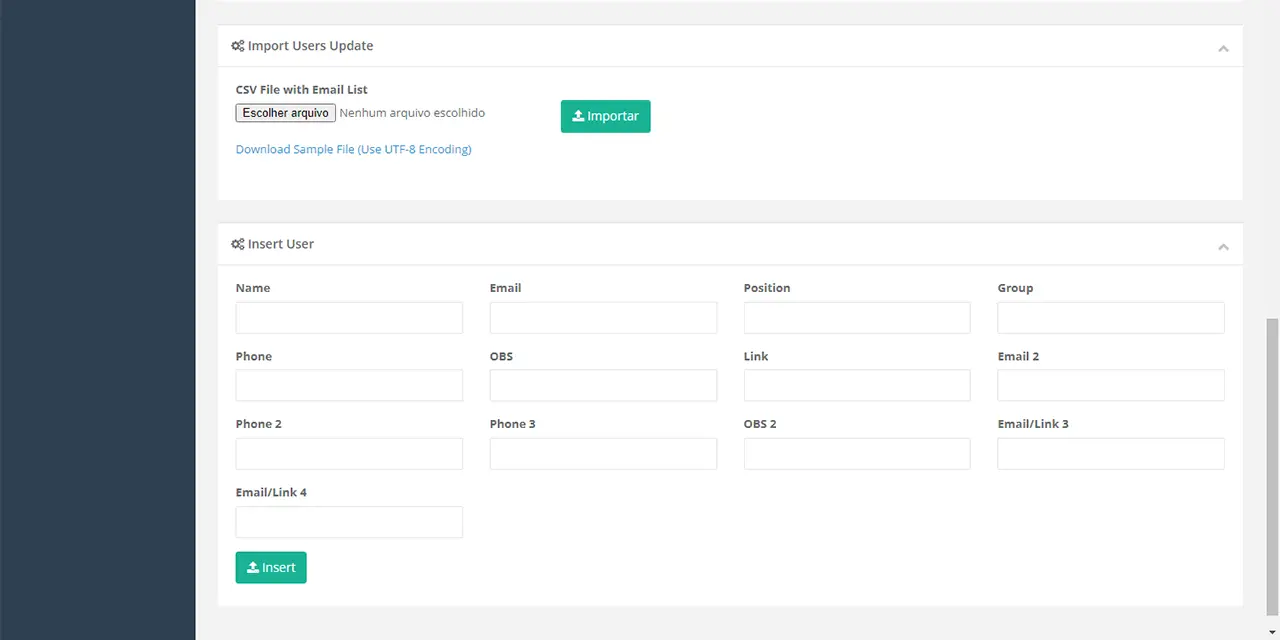Screen dimensions: 1280x640
Task: Click the Group text field
Action: click(x=1110, y=318)
